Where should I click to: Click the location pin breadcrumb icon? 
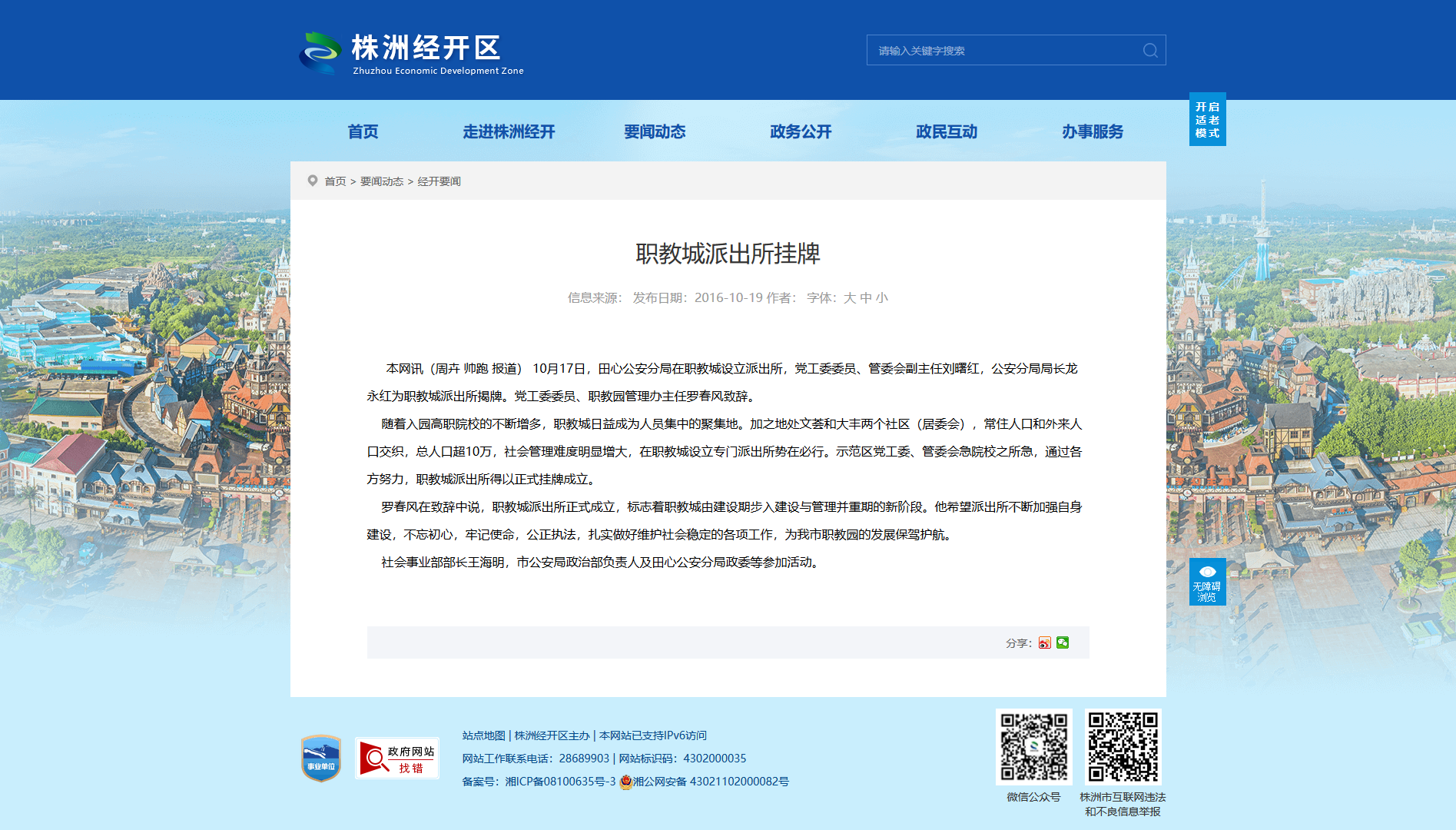[x=313, y=181]
